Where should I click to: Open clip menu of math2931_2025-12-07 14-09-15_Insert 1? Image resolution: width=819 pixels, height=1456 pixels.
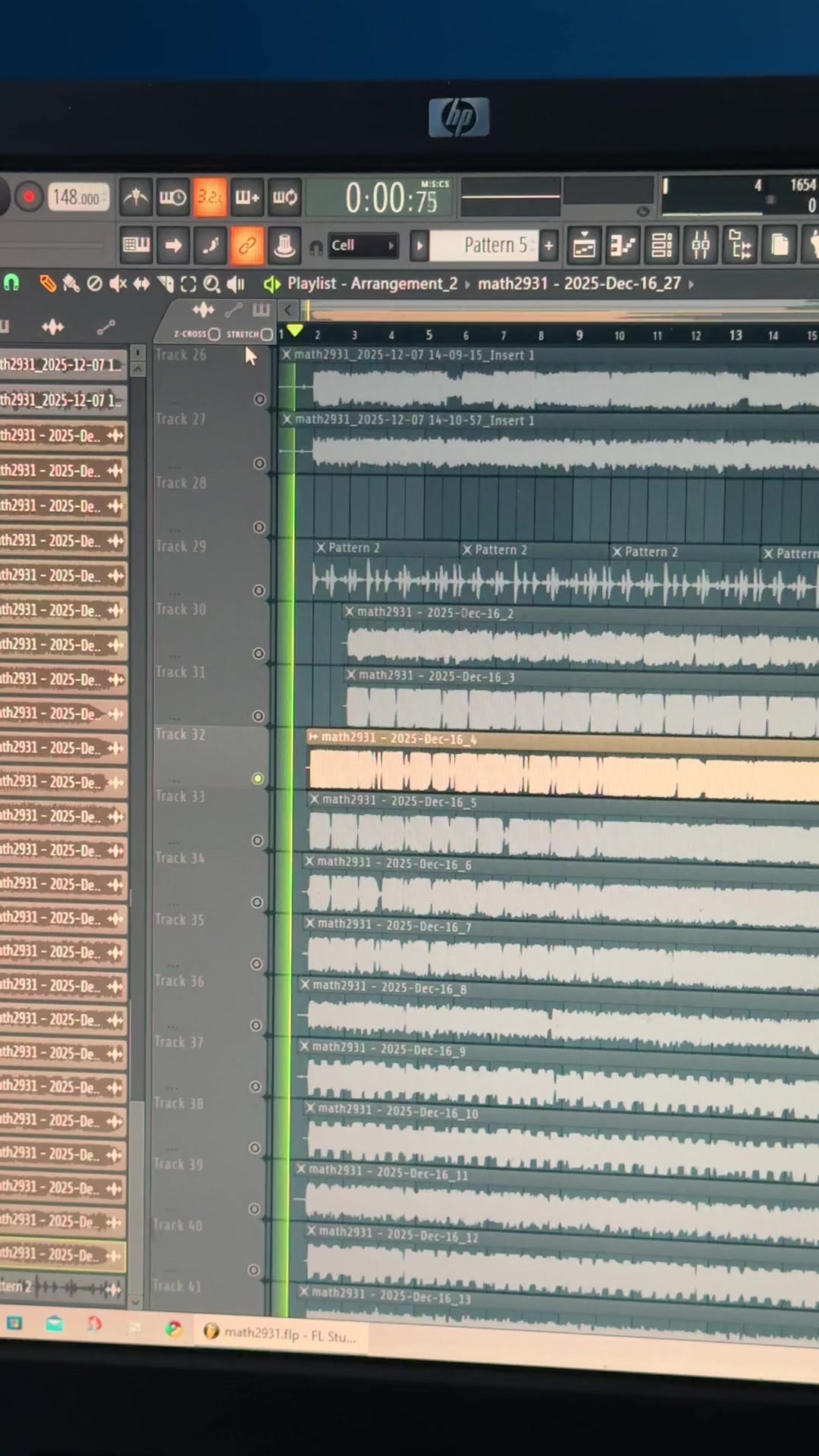pyautogui.click(x=287, y=354)
